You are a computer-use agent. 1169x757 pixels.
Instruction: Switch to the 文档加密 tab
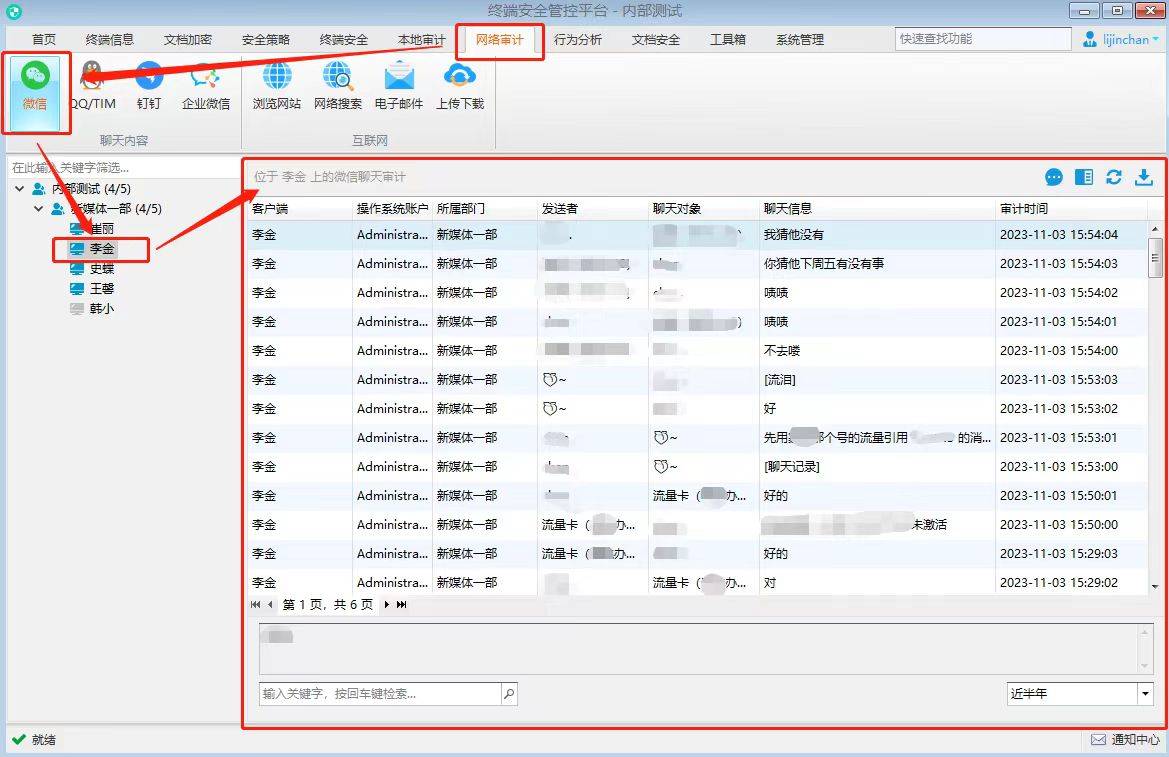[x=187, y=40]
